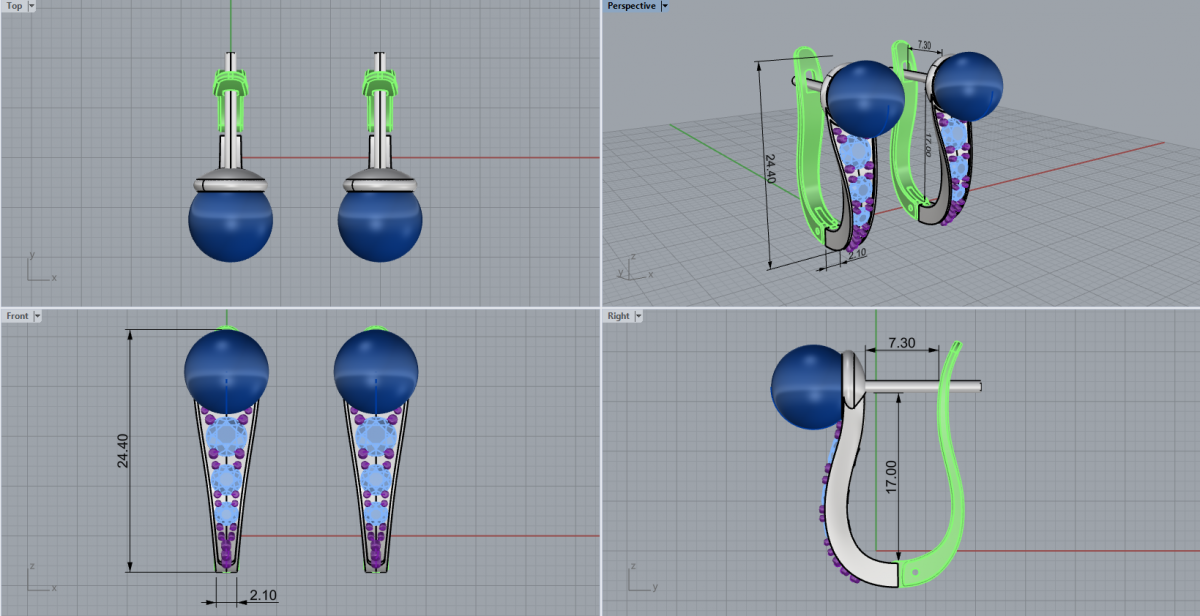The image size is (1200, 616).
Task: Select the 2.10 dimension text in Front view
Action: 263,595
